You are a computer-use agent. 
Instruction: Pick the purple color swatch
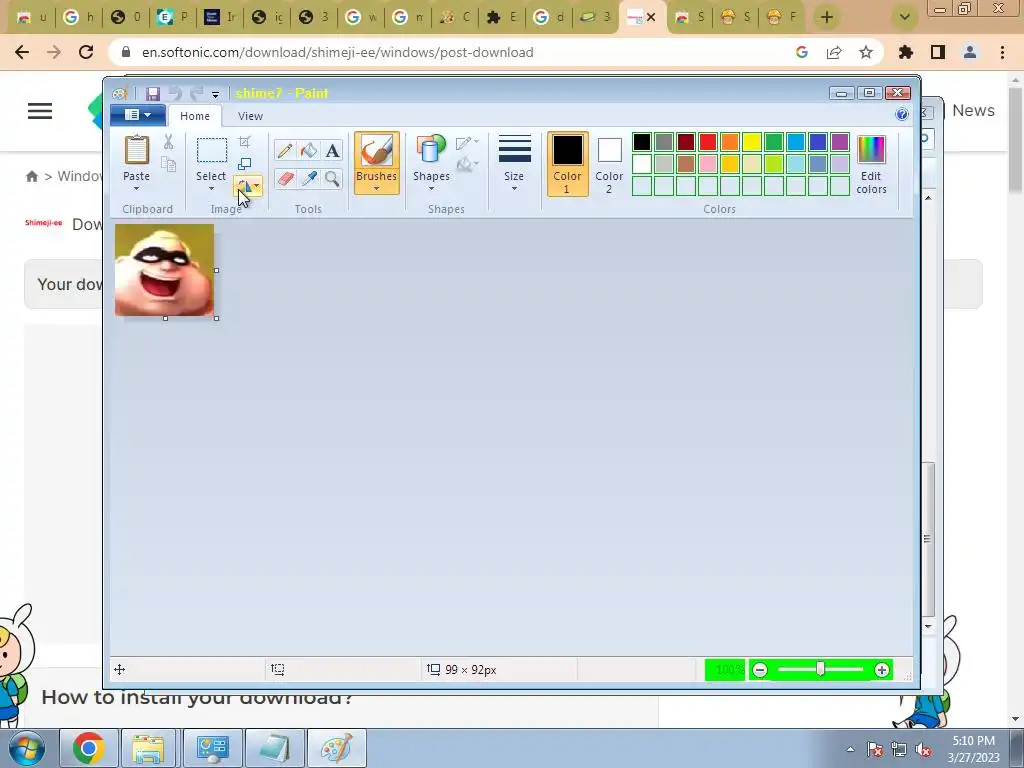840,142
